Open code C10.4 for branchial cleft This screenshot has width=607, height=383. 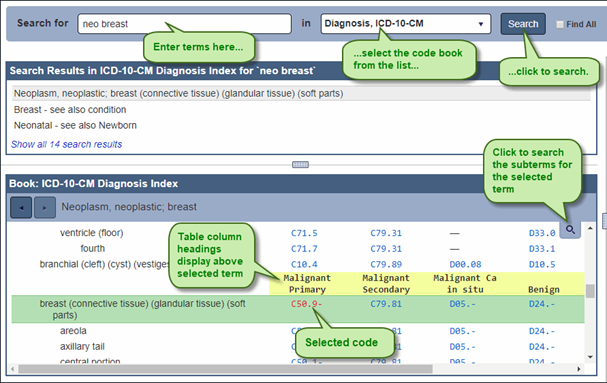click(x=304, y=264)
